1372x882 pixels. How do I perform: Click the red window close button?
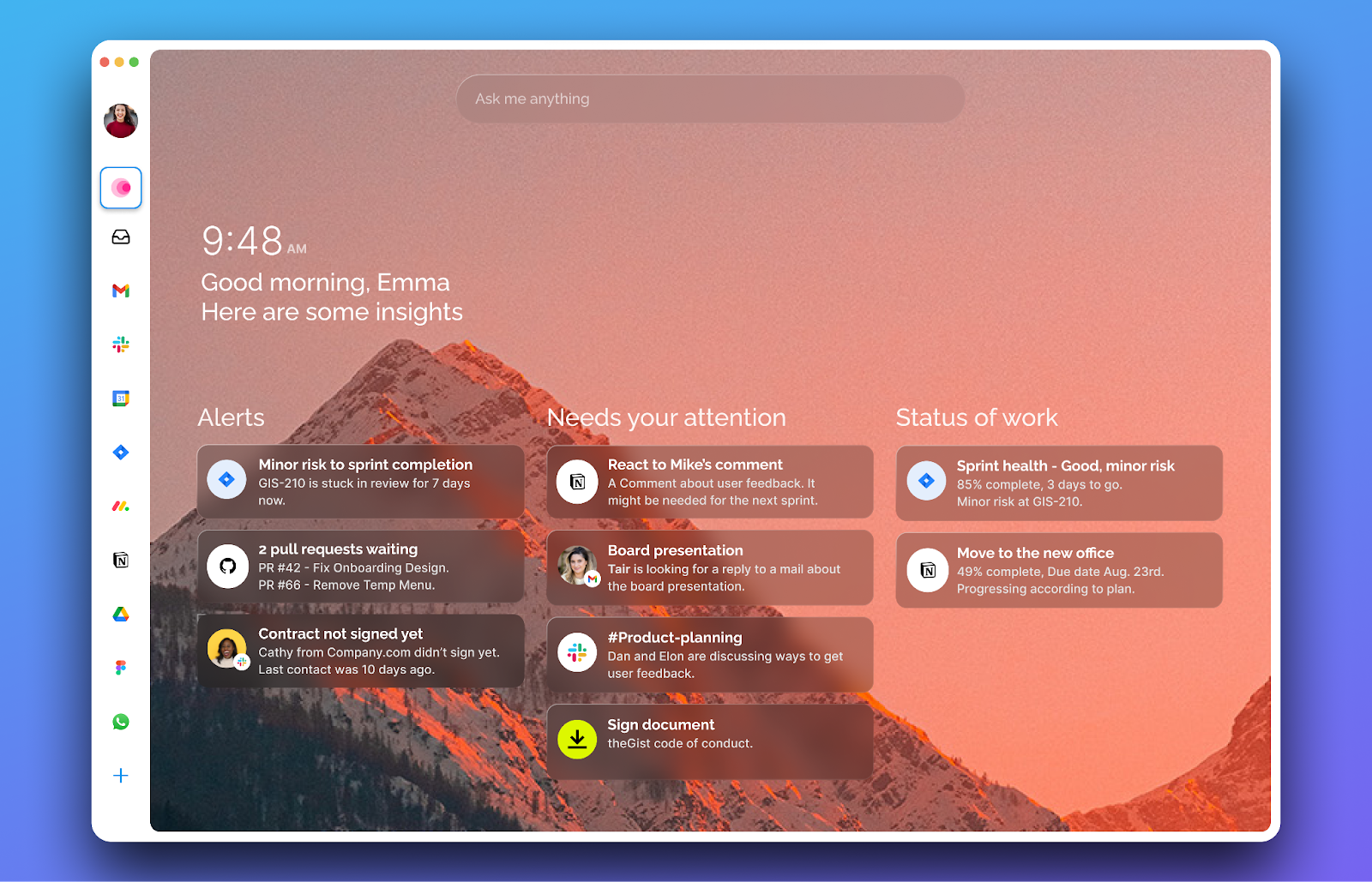(x=105, y=62)
